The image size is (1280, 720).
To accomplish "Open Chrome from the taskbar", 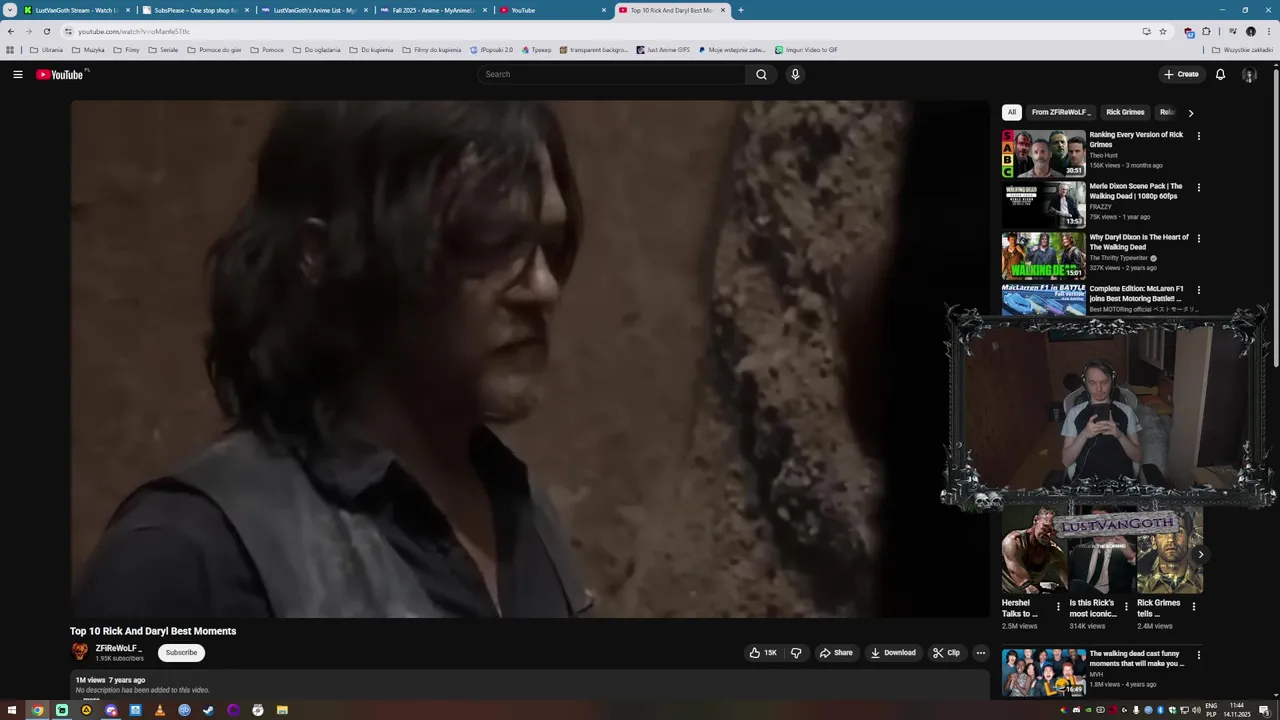I will (37, 710).
